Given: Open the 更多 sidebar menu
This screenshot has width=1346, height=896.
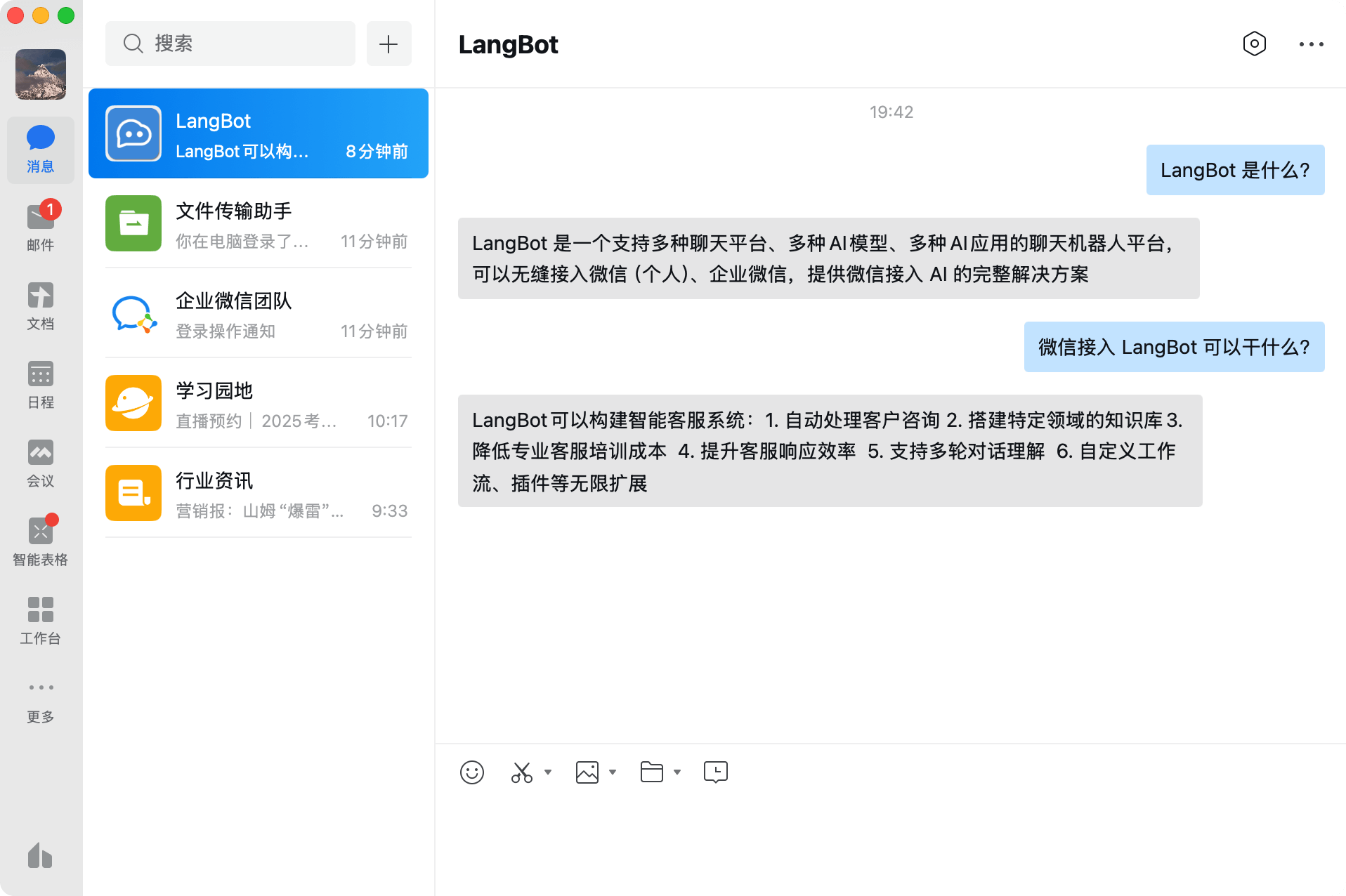Looking at the screenshot, I should pos(40,699).
